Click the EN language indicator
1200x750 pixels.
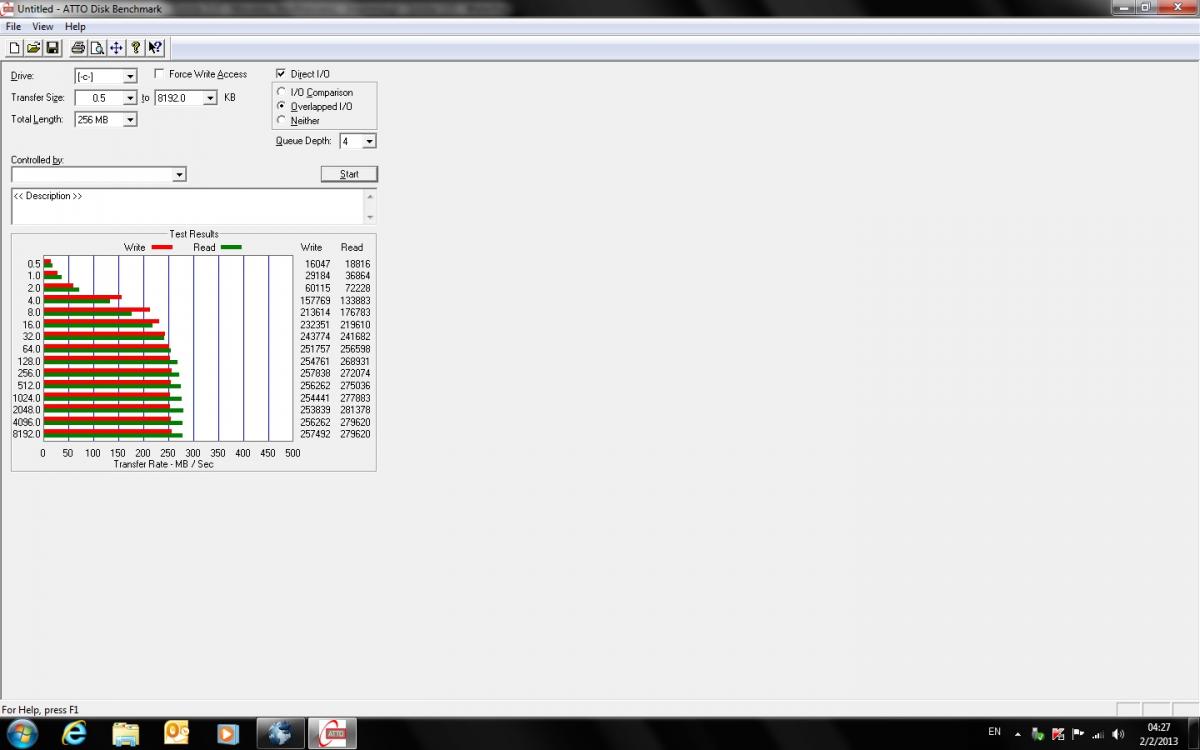click(x=994, y=731)
